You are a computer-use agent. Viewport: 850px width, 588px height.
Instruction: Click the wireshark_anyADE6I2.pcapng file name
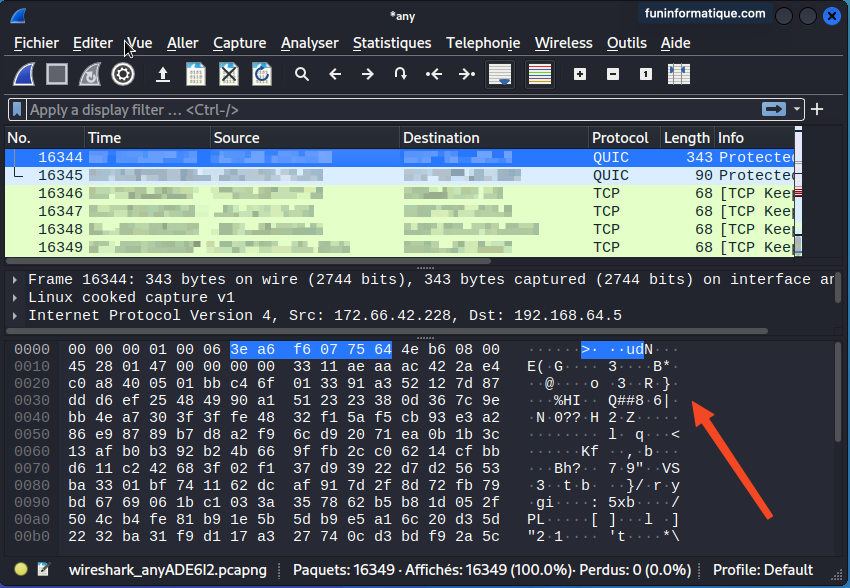point(168,570)
